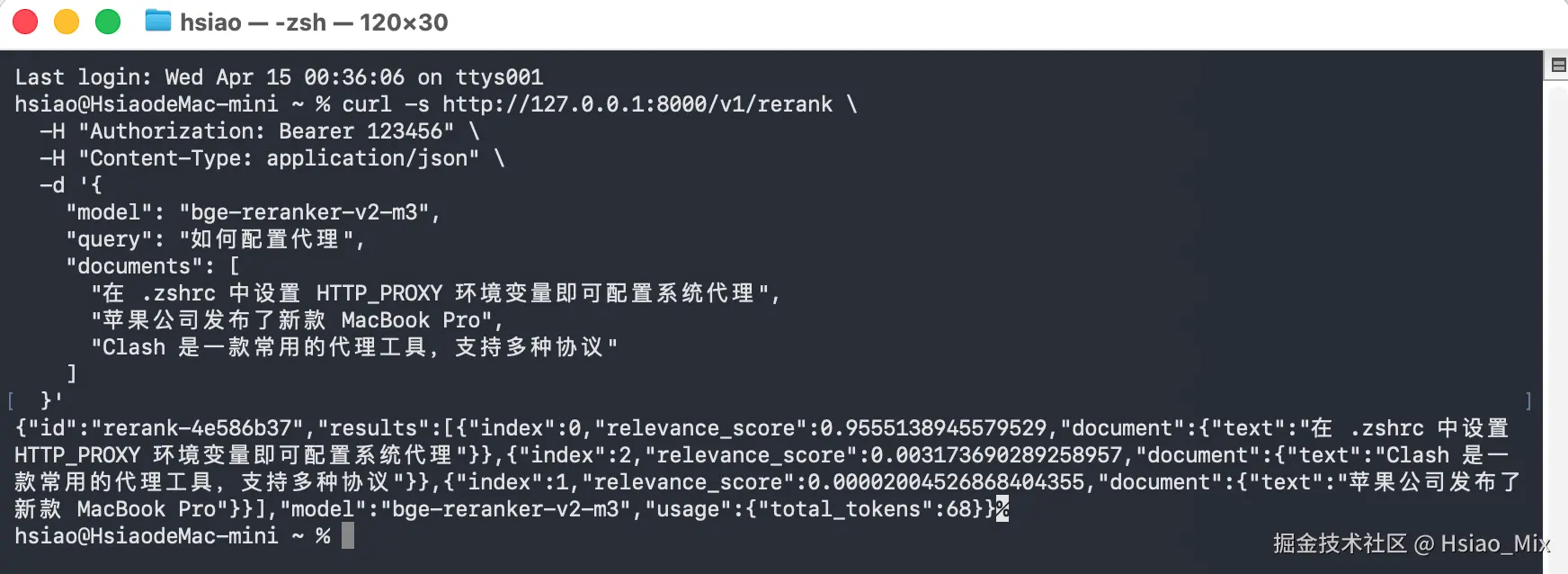This screenshot has width=1568, height=574.
Task: Click the 'Last login' line text
Action: 279,77
